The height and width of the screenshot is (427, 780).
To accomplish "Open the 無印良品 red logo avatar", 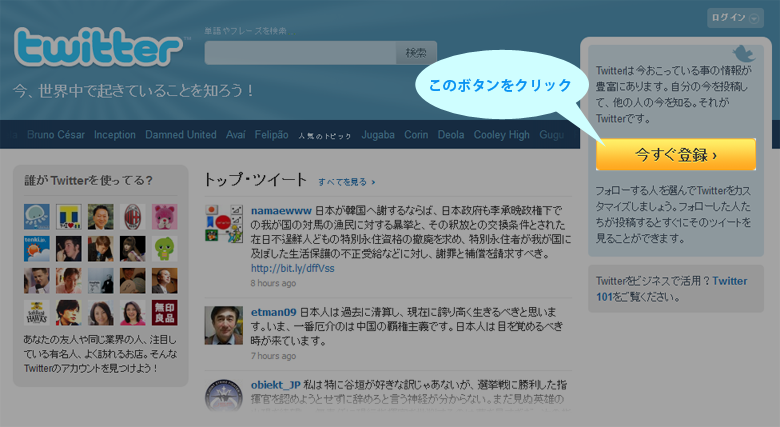I will point(165,313).
